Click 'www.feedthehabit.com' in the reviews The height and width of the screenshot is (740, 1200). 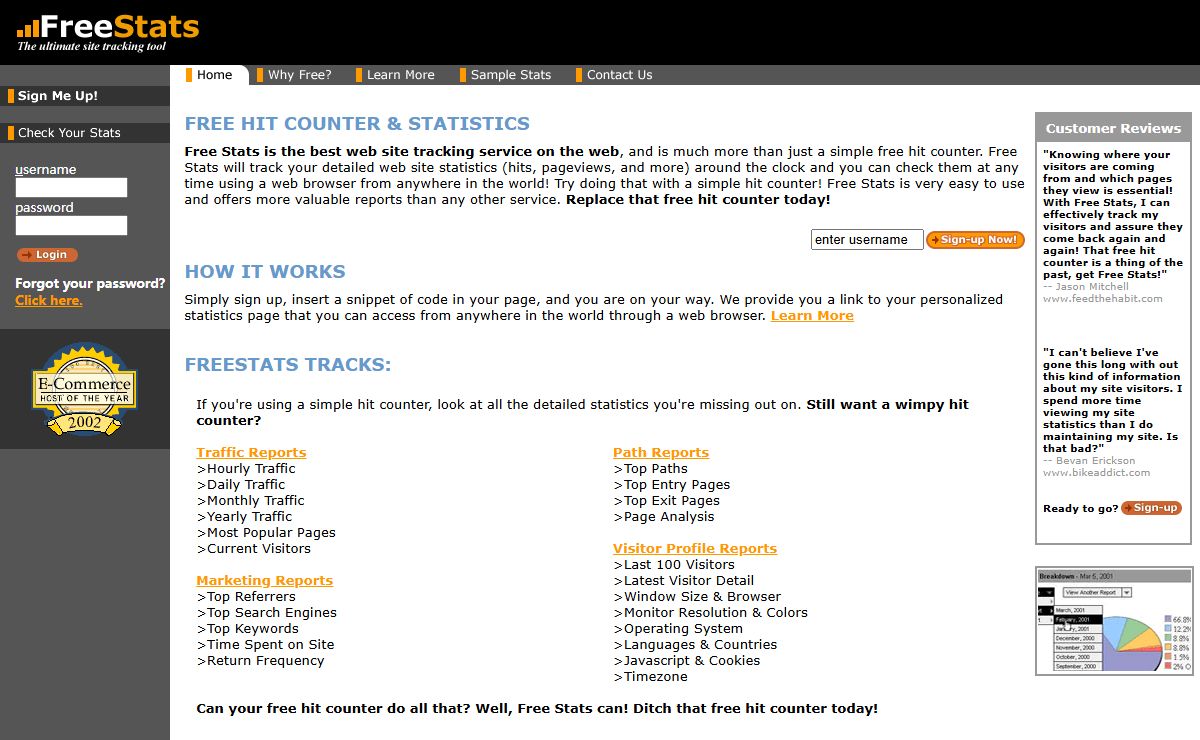[x=1103, y=299]
